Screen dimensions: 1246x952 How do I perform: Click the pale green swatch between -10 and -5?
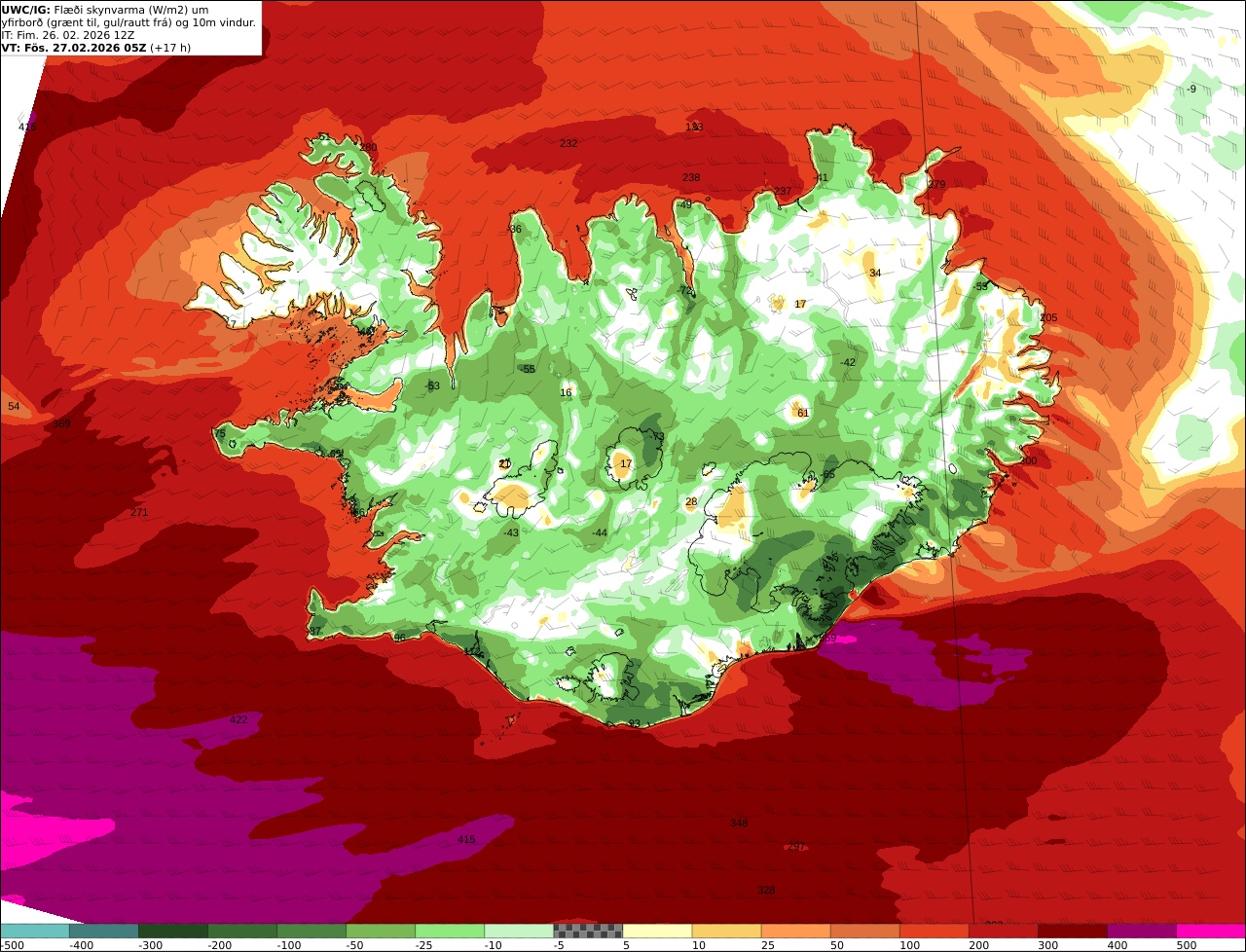(519, 931)
